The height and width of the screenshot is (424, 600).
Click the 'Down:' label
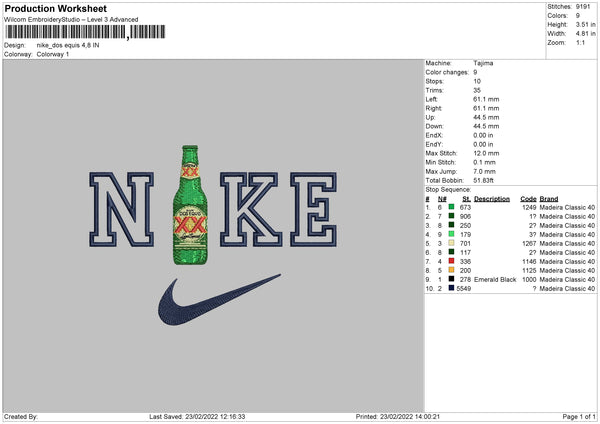click(434, 126)
